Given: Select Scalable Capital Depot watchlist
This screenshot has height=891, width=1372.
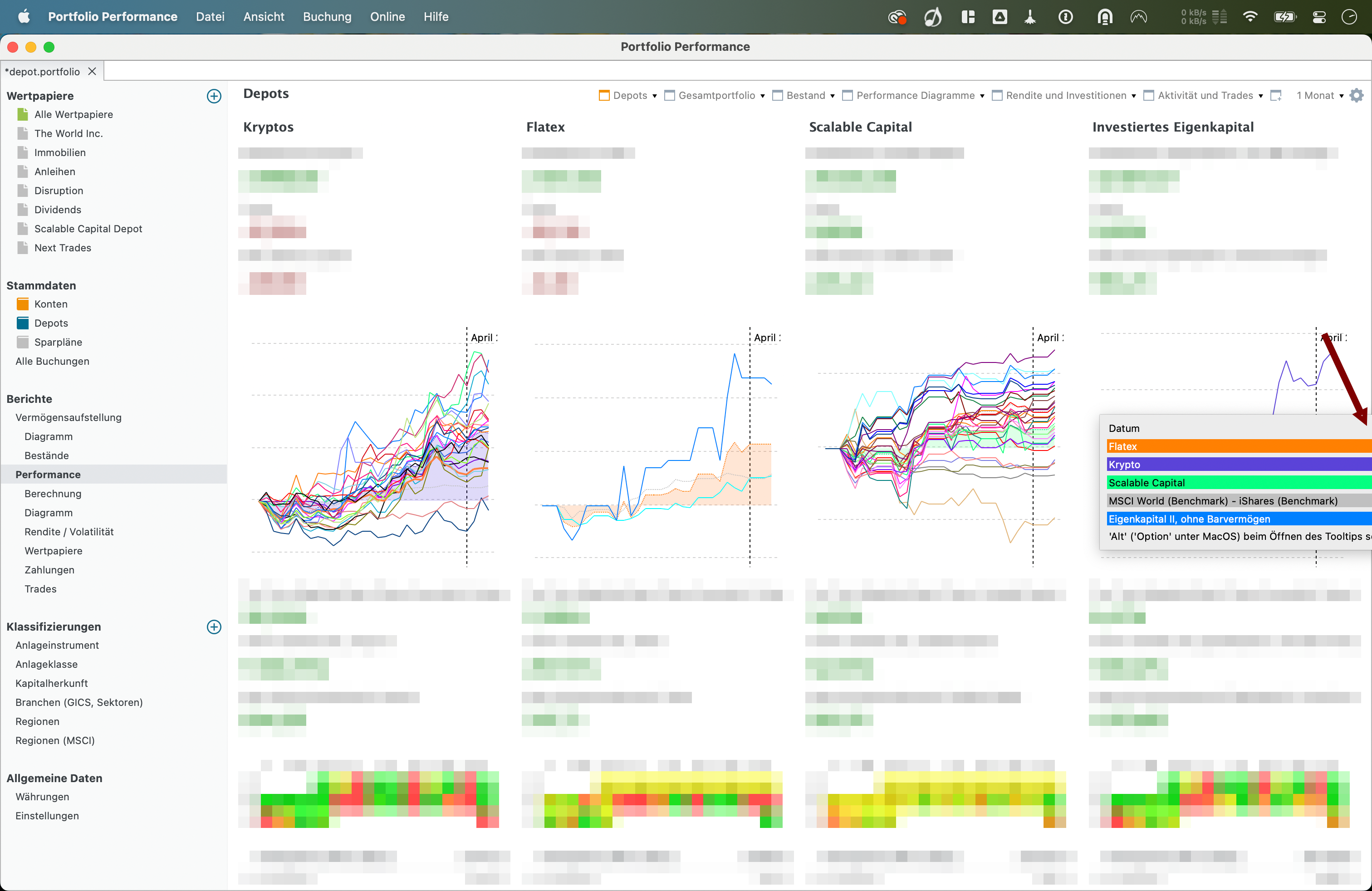Looking at the screenshot, I should [x=88, y=228].
